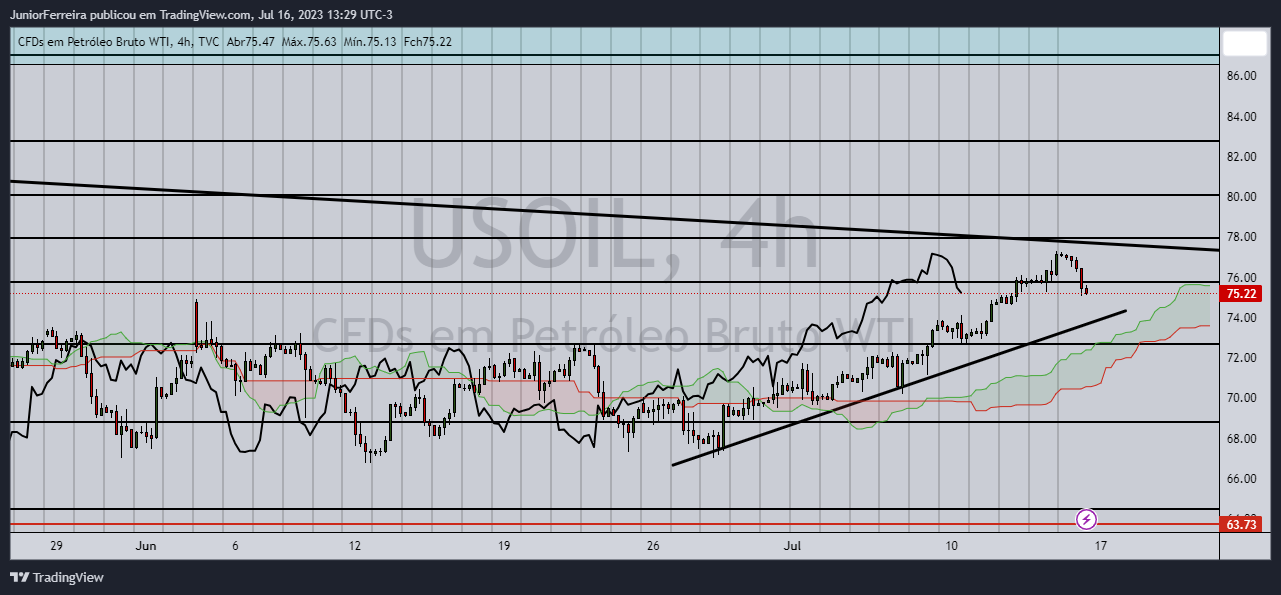This screenshot has height=595, width=1281.
Task: Click the 12 date label on time axis
Action: [354, 546]
